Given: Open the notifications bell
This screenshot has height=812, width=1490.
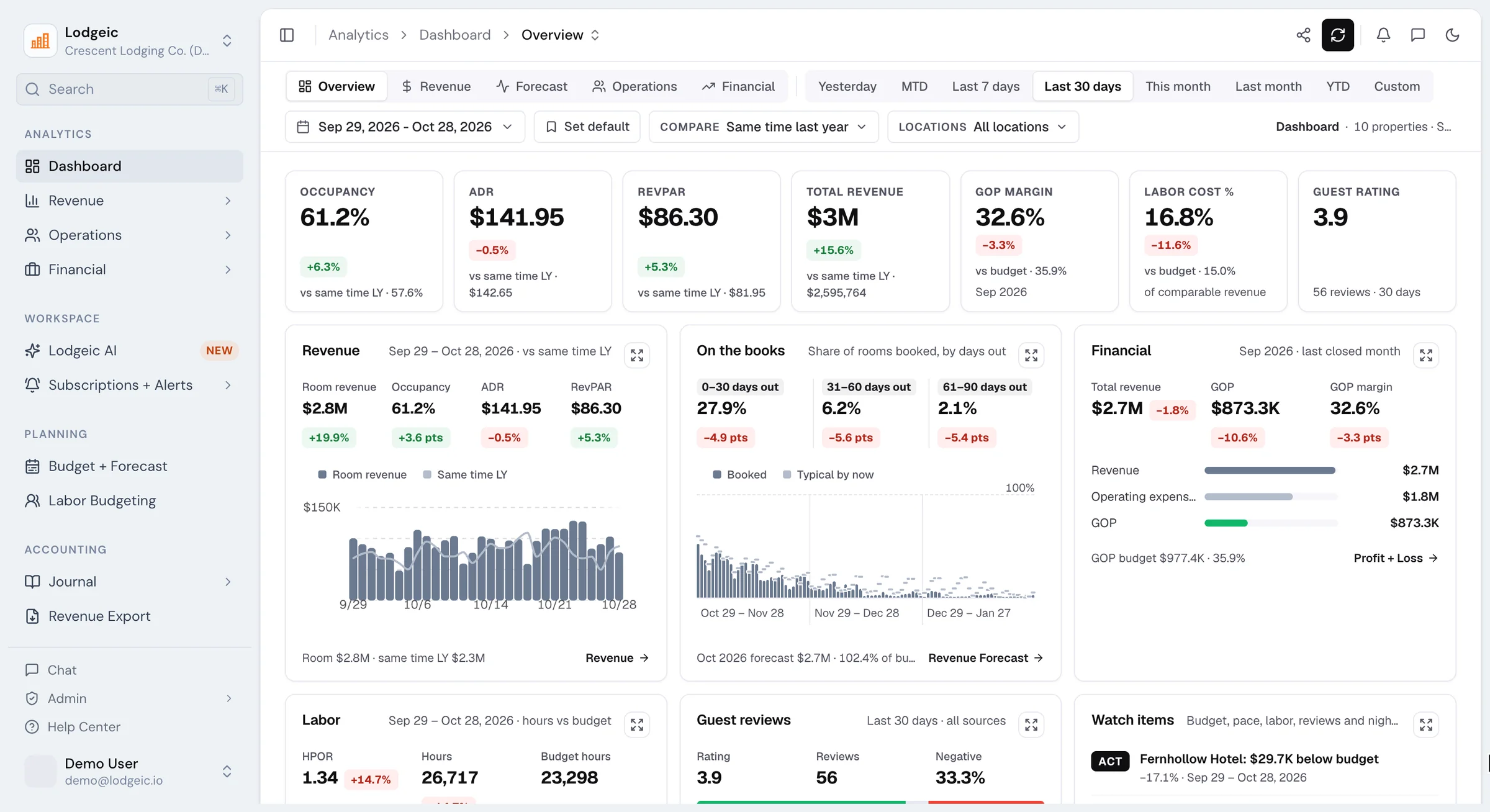Looking at the screenshot, I should point(1383,35).
